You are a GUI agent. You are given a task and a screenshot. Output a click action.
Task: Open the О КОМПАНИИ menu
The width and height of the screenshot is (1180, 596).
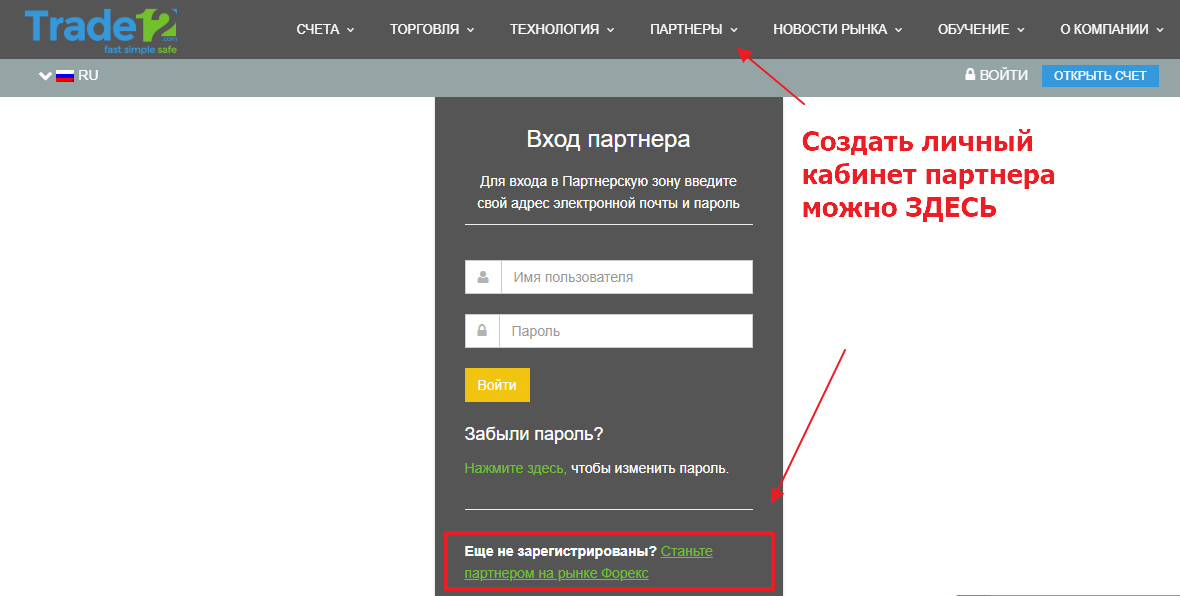1104,29
